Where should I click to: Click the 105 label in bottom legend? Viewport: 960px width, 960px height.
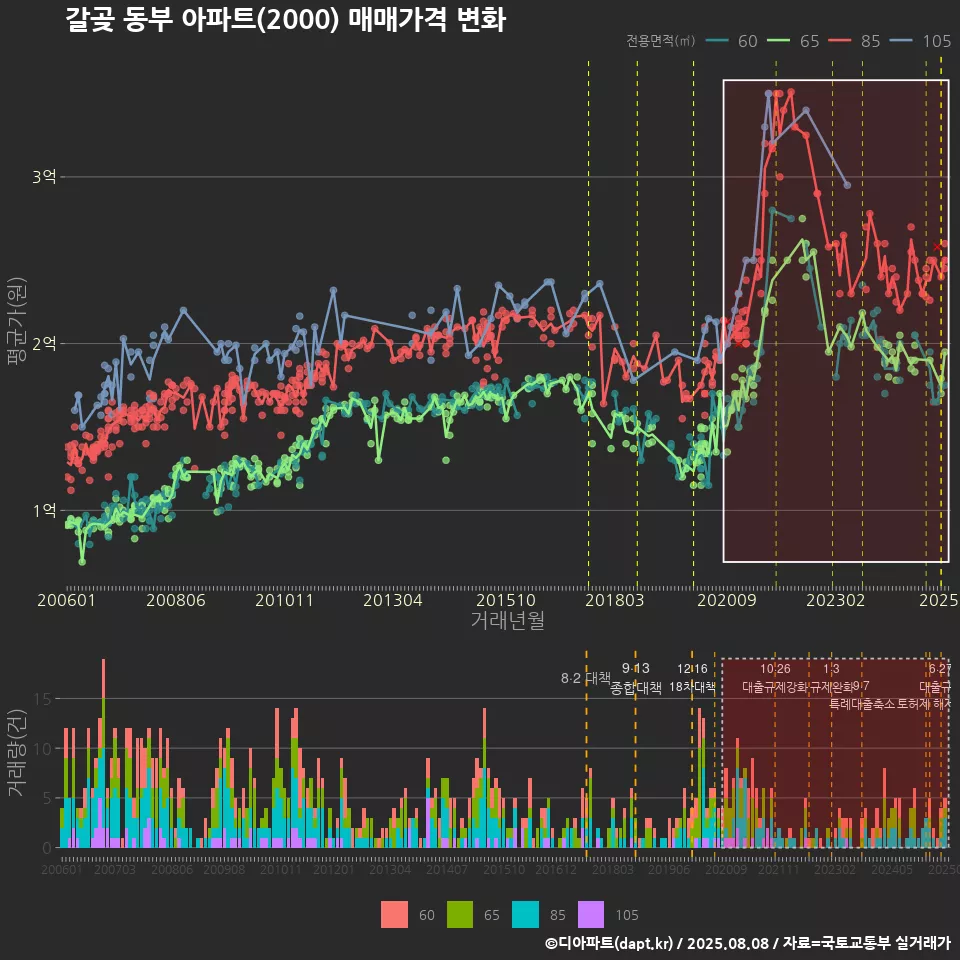tap(627, 915)
